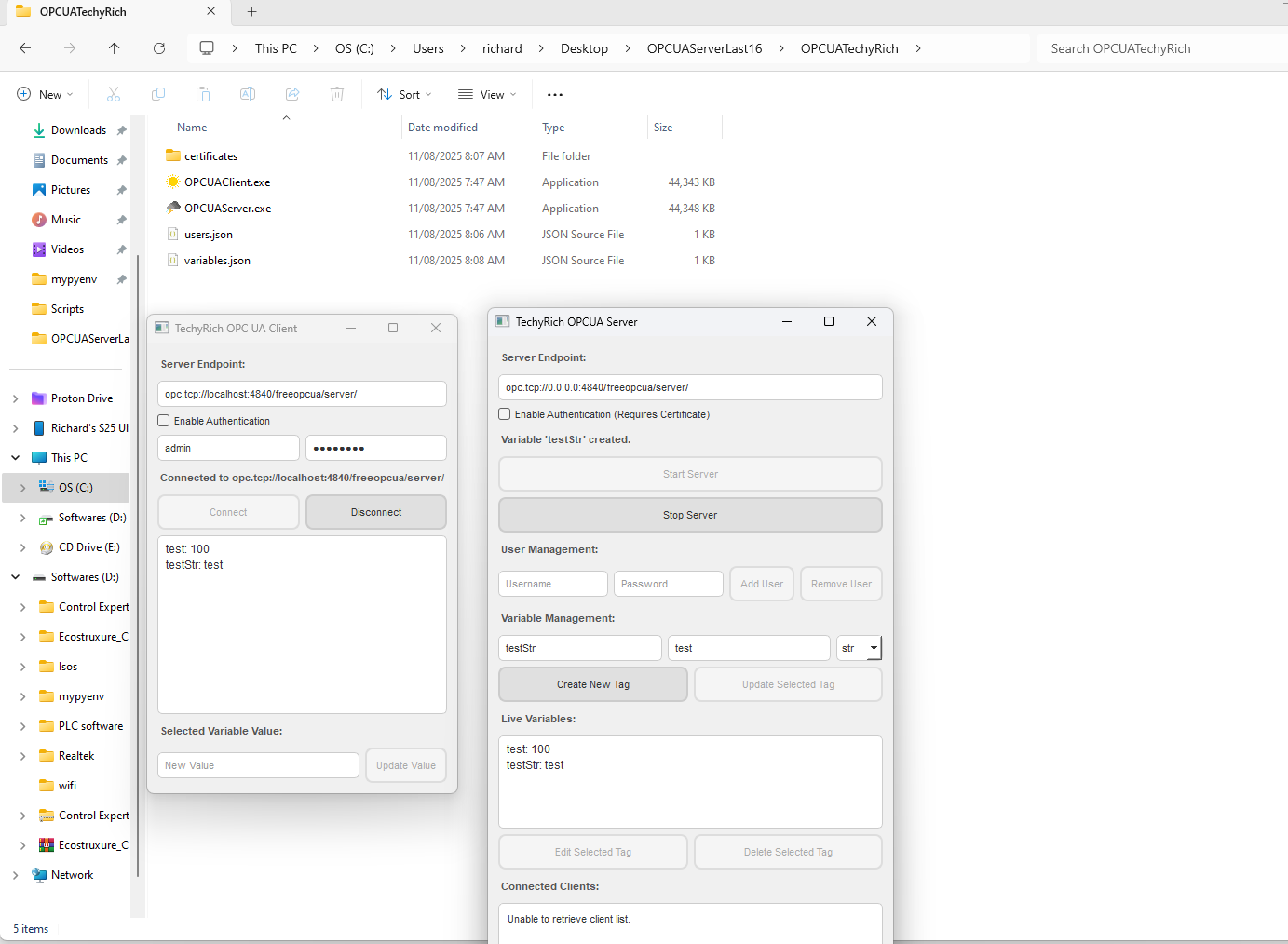This screenshot has height=944, width=1288.
Task: Collapse the This PC tree node
Action: 16,458
